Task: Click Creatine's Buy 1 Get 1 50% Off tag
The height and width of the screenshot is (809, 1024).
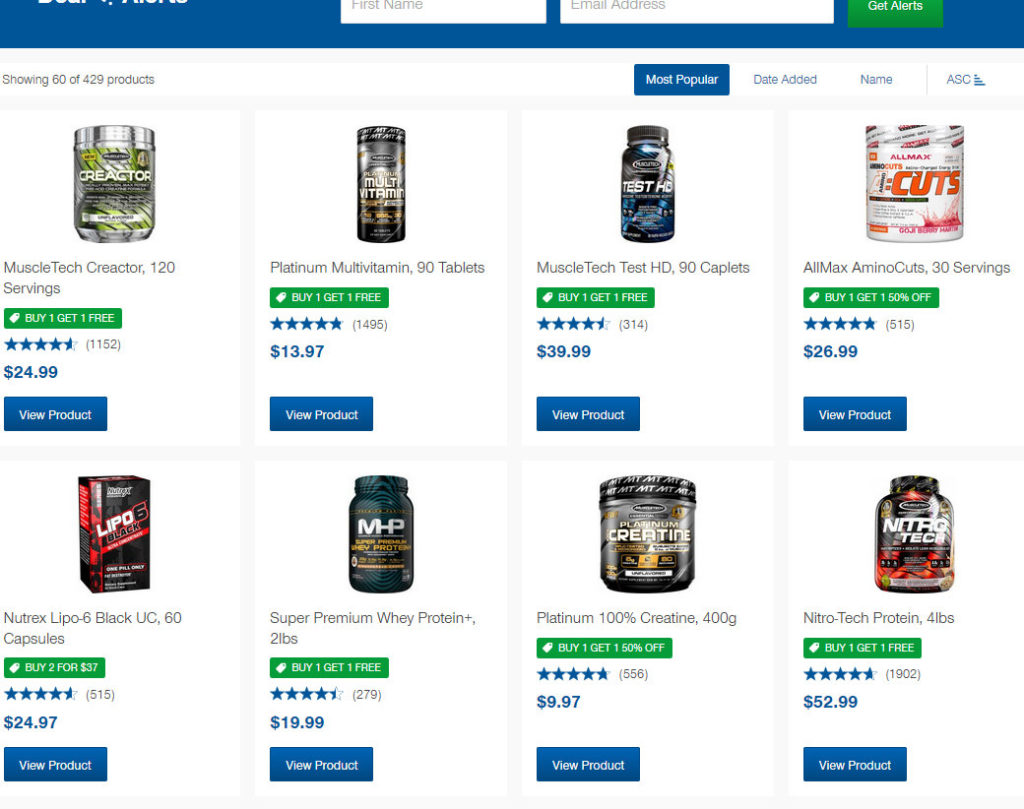Action: click(x=604, y=648)
